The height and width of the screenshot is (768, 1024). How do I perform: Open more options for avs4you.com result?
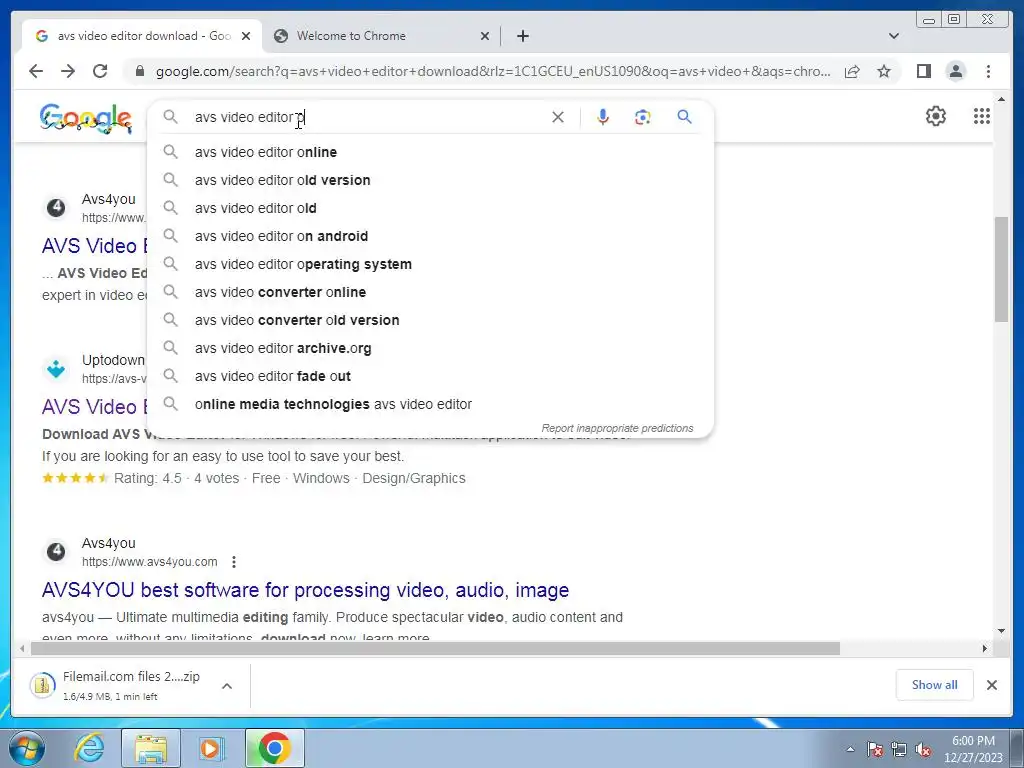(x=234, y=562)
